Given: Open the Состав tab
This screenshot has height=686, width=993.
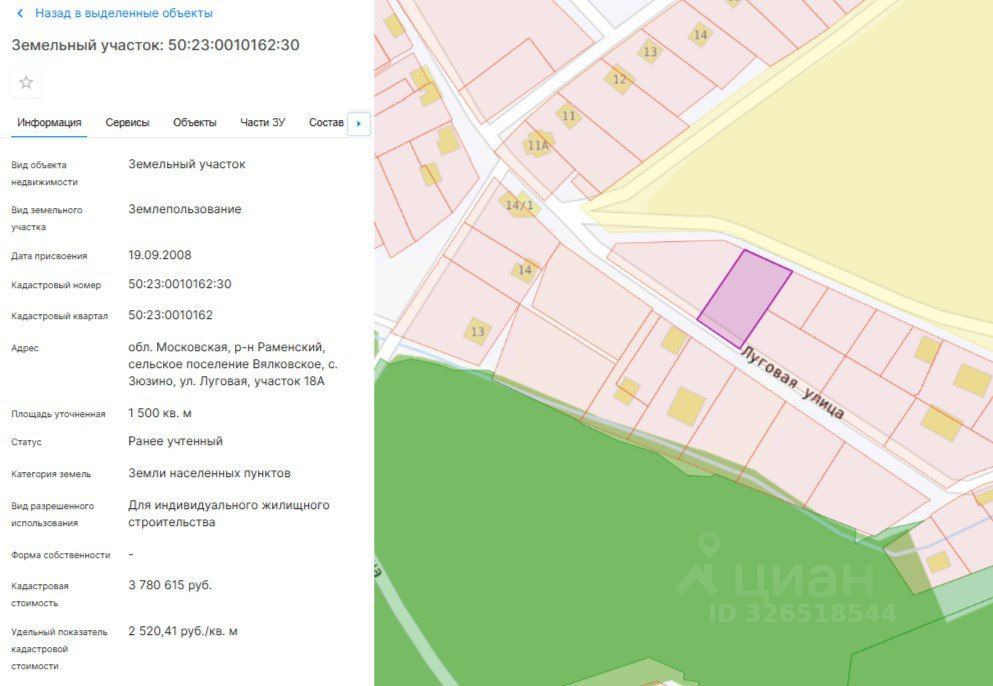Looking at the screenshot, I should pyautogui.click(x=326, y=123).
